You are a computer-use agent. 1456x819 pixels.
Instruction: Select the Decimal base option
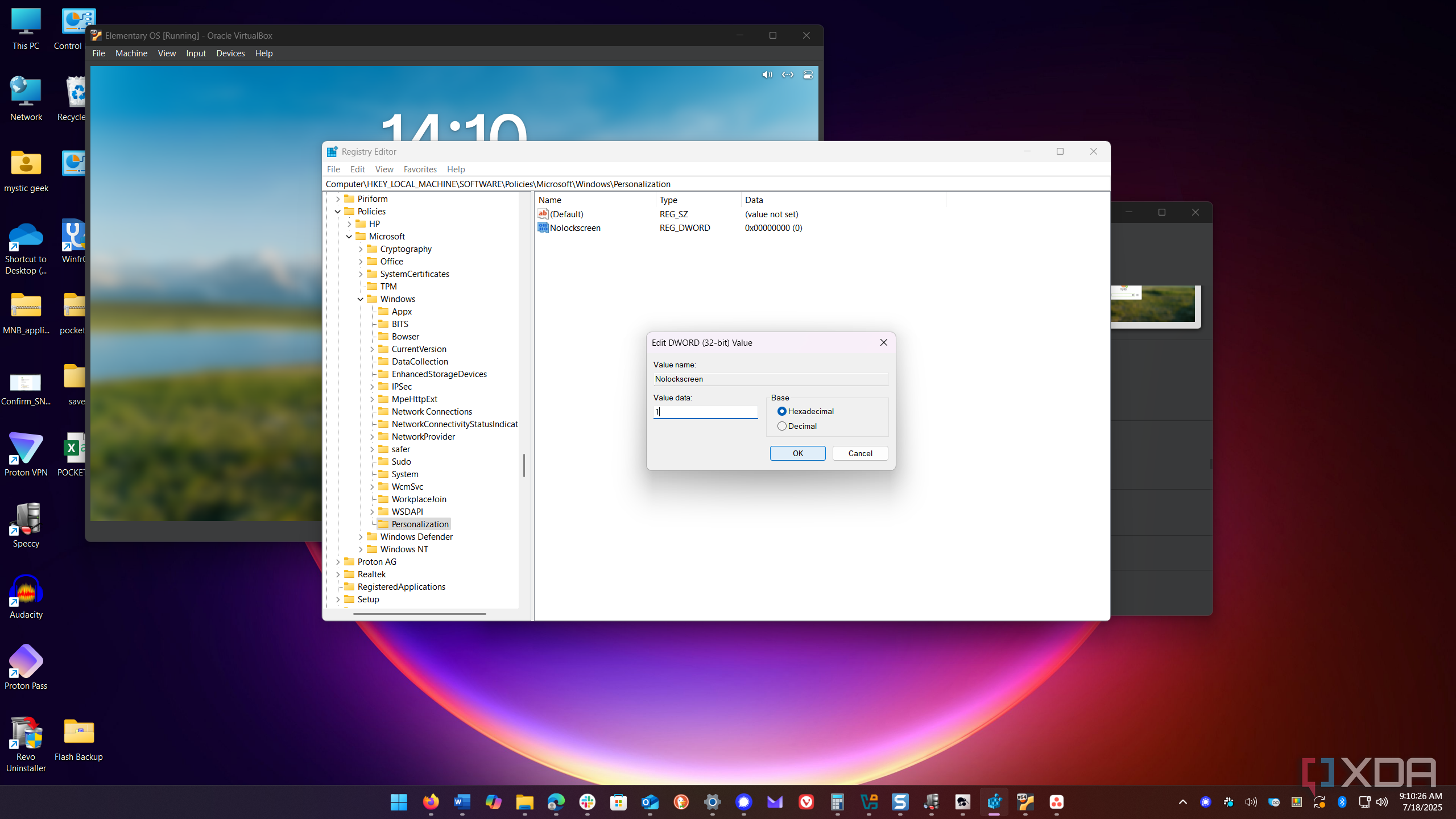[782, 426]
